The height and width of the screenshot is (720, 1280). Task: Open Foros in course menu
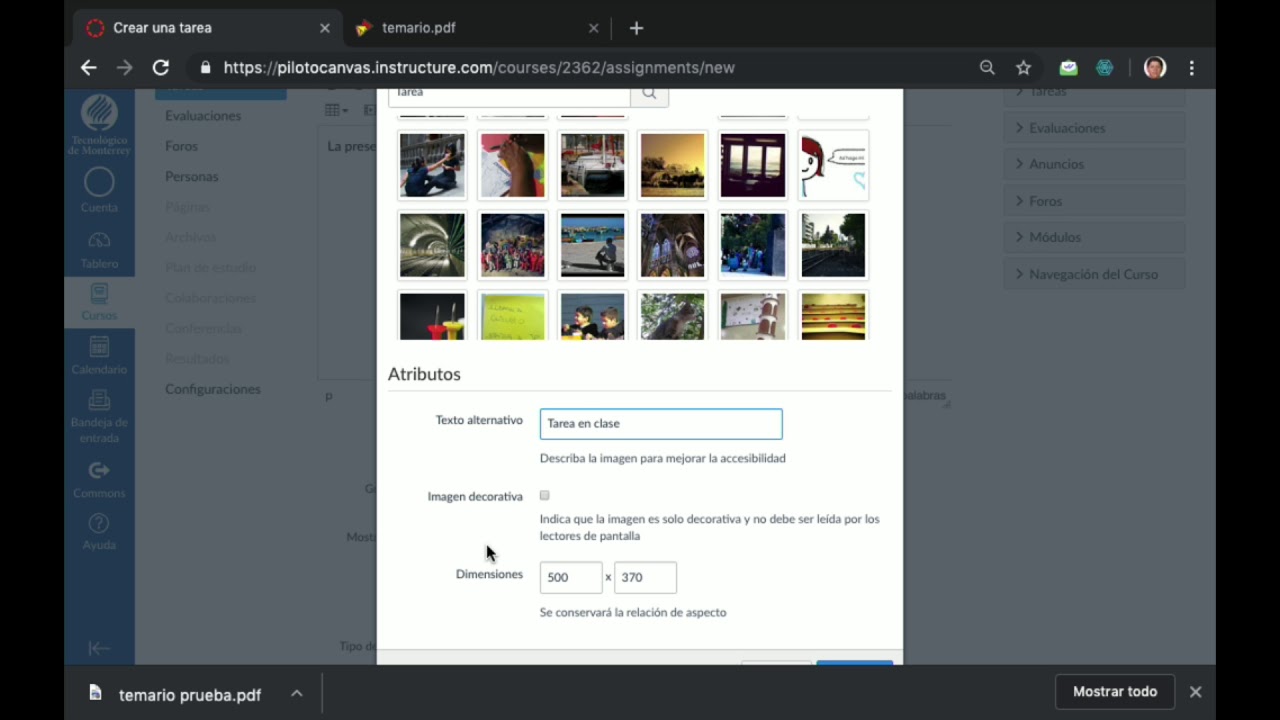[181, 146]
